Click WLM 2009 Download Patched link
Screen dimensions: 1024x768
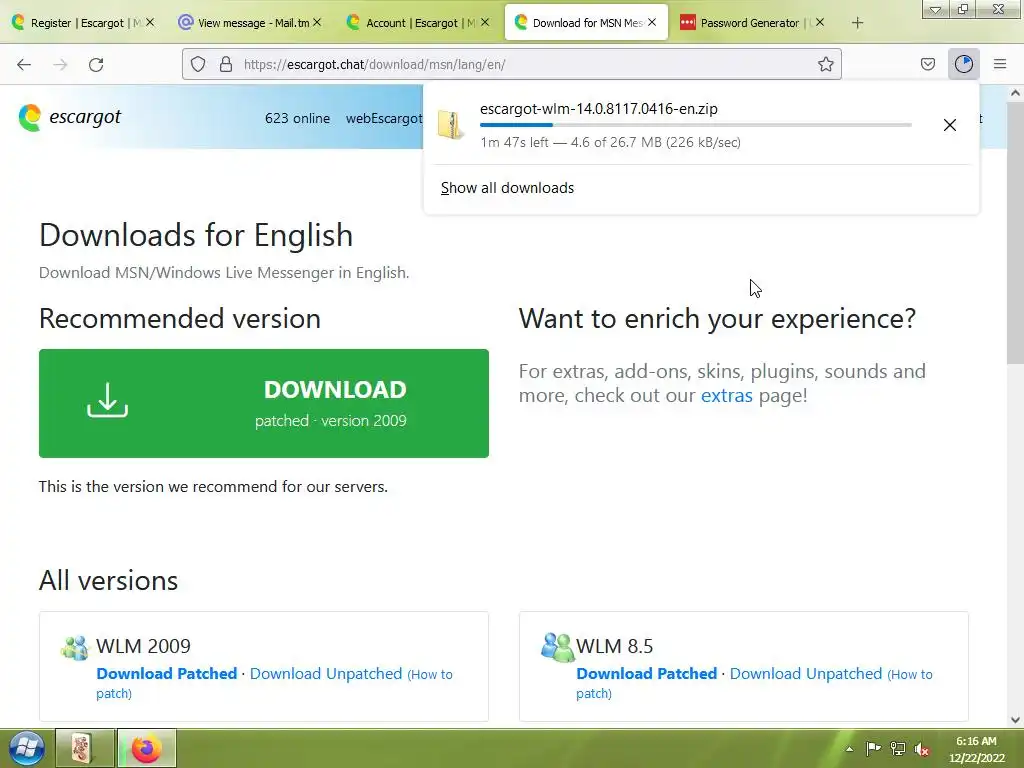tap(167, 673)
